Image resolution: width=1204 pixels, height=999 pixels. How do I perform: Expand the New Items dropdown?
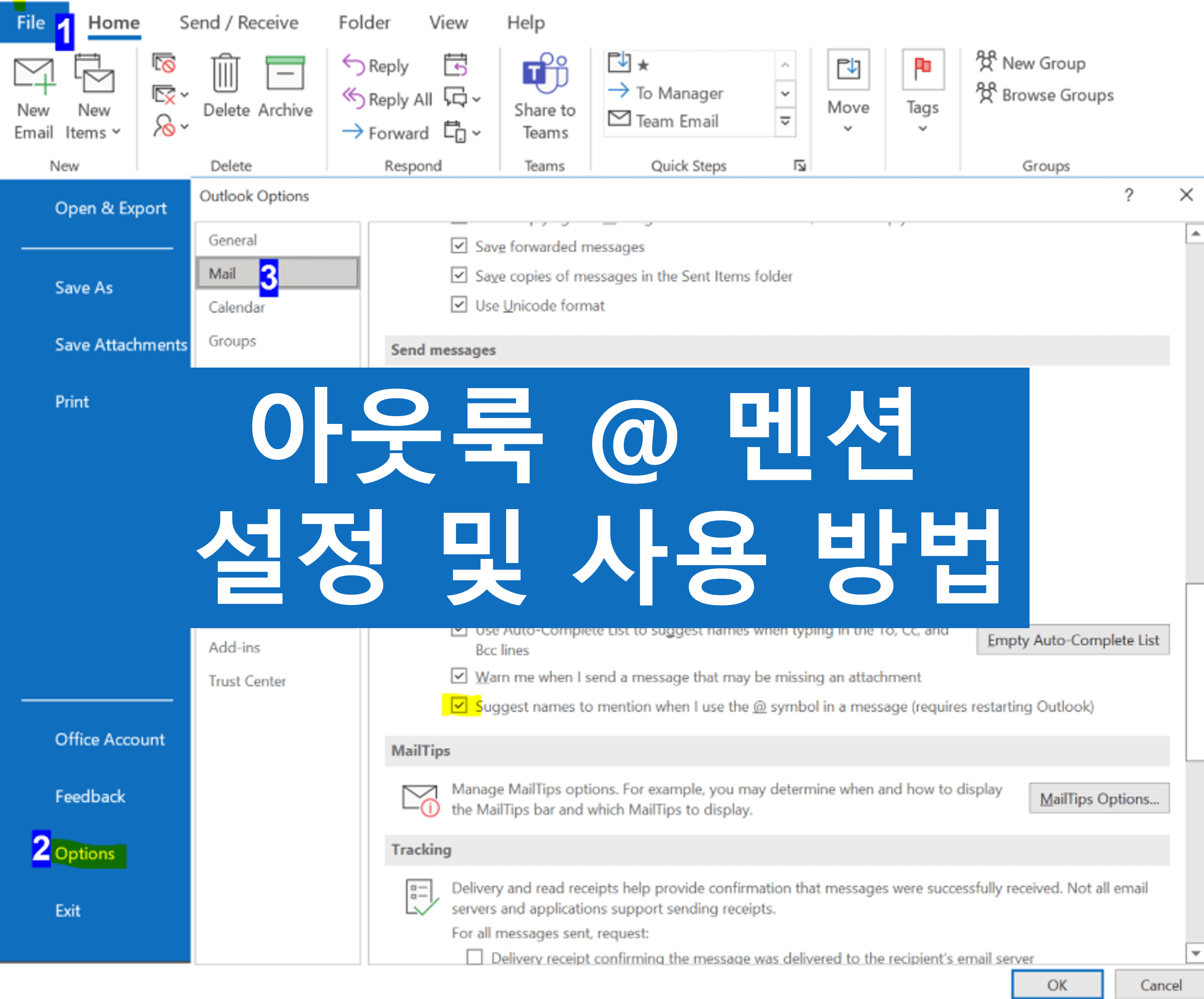pyautogui.click(x=116, y=132)
